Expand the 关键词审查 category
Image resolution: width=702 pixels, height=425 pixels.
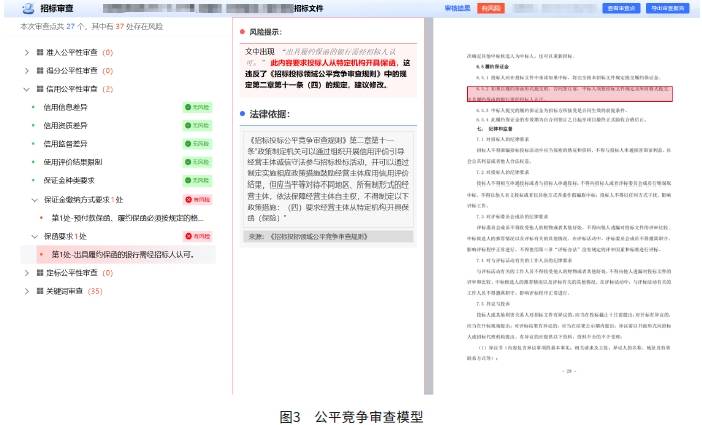tap(26, 291)
